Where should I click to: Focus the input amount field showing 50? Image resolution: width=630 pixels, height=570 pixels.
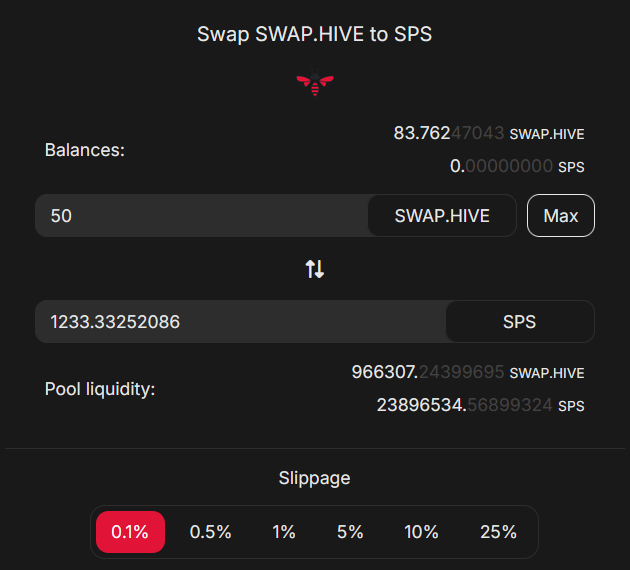[x=202, y=216]
